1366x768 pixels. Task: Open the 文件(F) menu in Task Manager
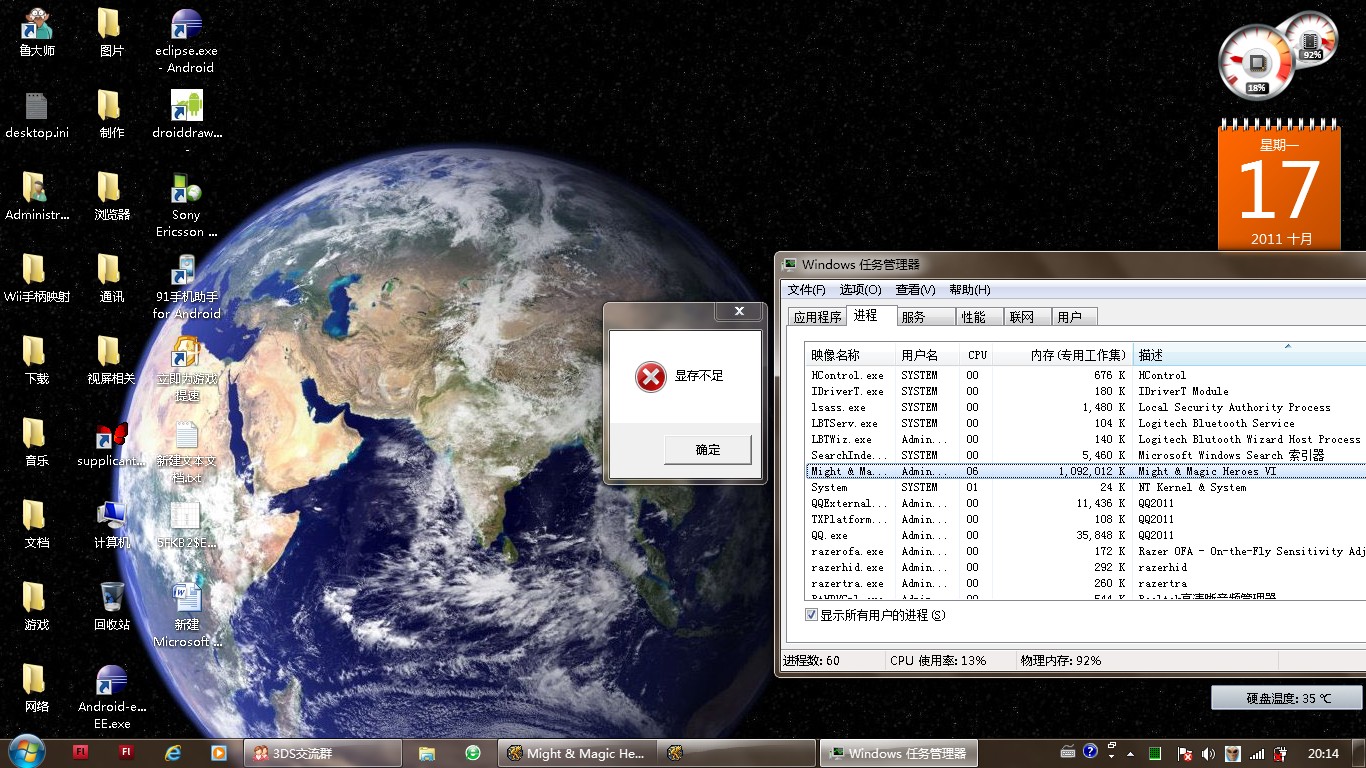click(806, 290)
